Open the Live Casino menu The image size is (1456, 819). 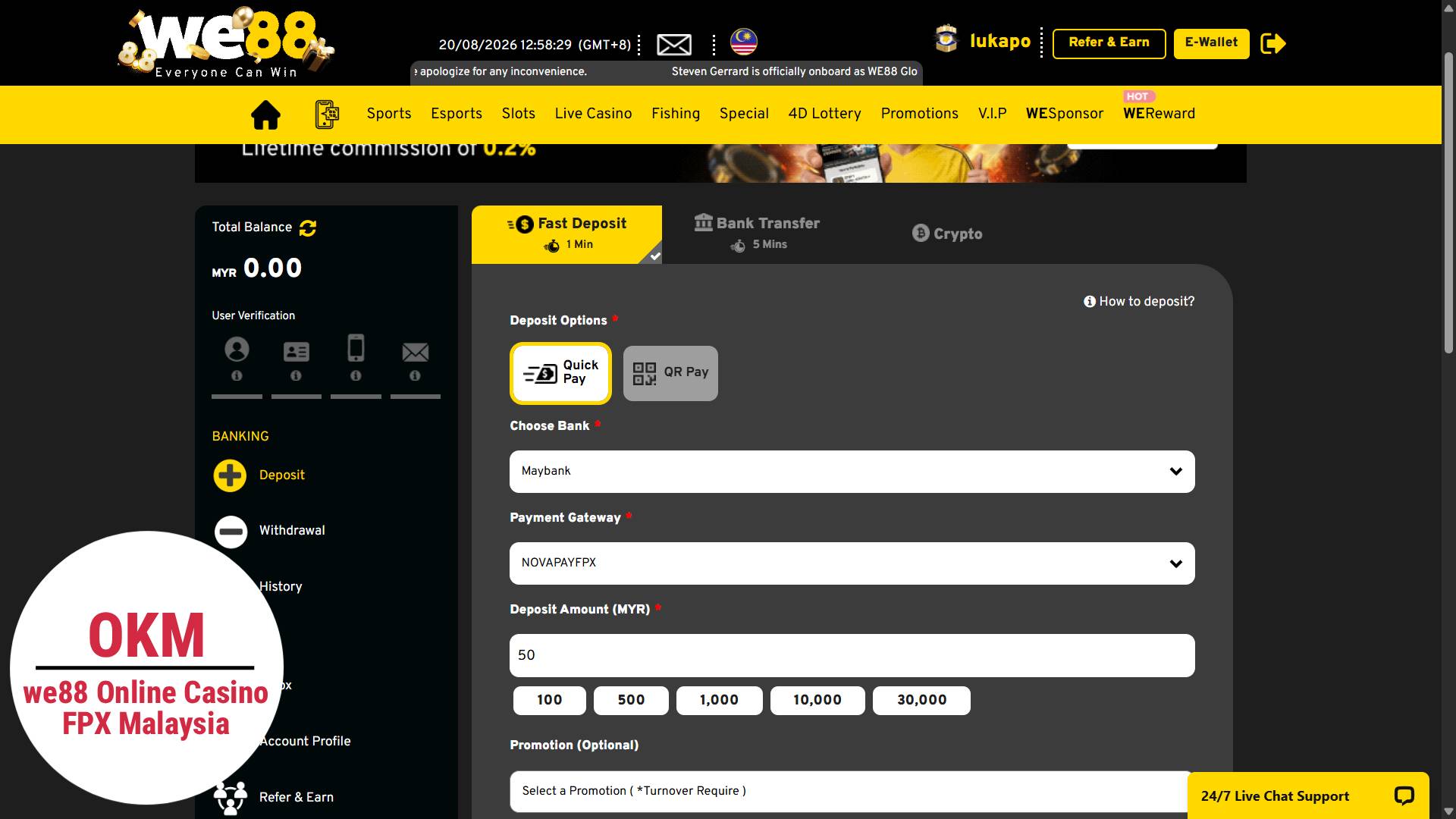point(593,114)
